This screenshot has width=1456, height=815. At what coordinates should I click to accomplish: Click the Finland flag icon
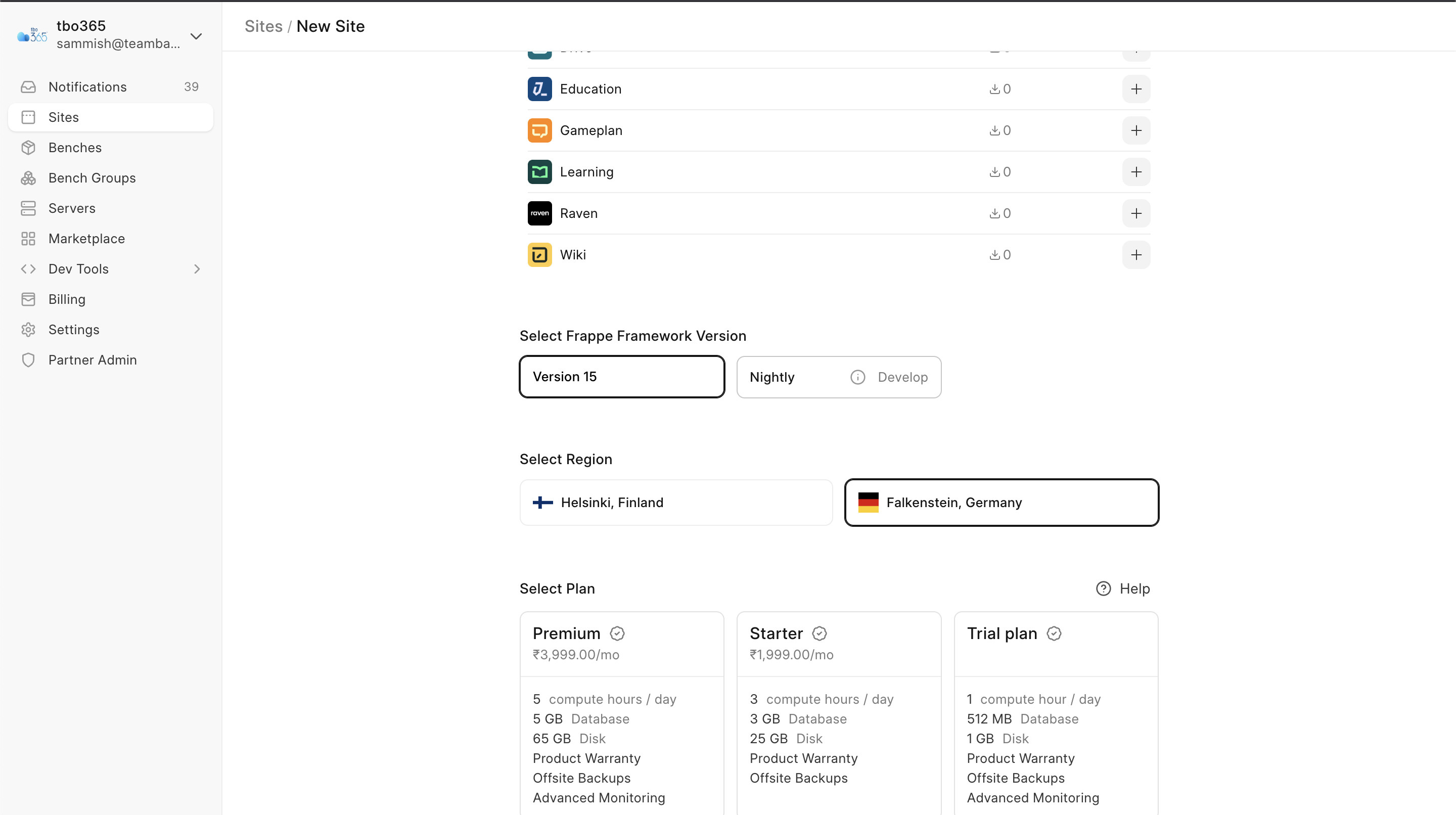542,503
